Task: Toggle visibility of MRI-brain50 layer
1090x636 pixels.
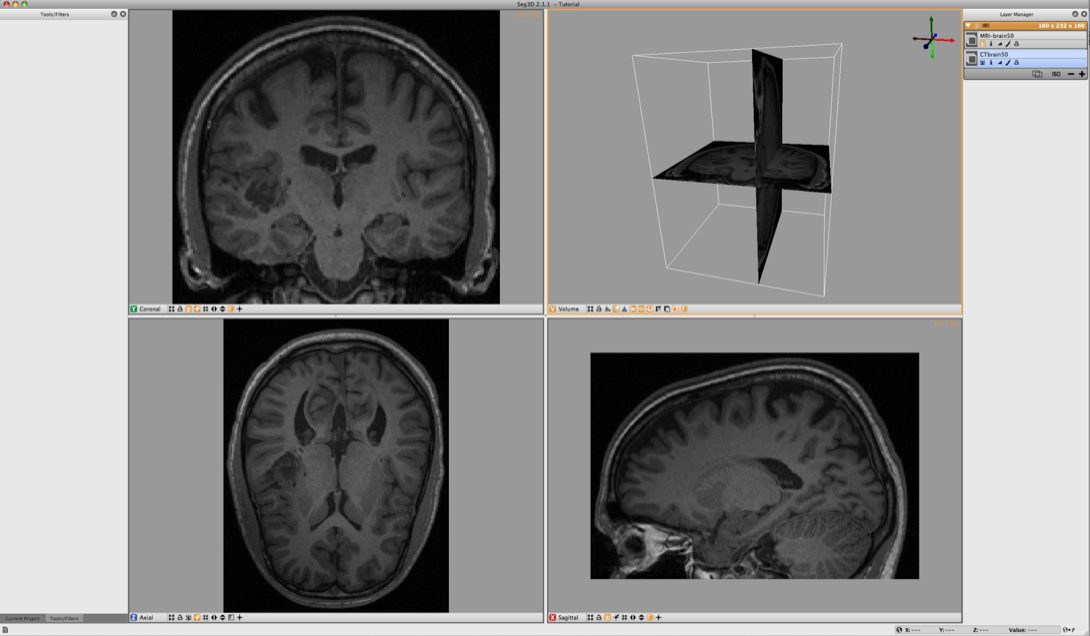Action: (x=982, y=44)
